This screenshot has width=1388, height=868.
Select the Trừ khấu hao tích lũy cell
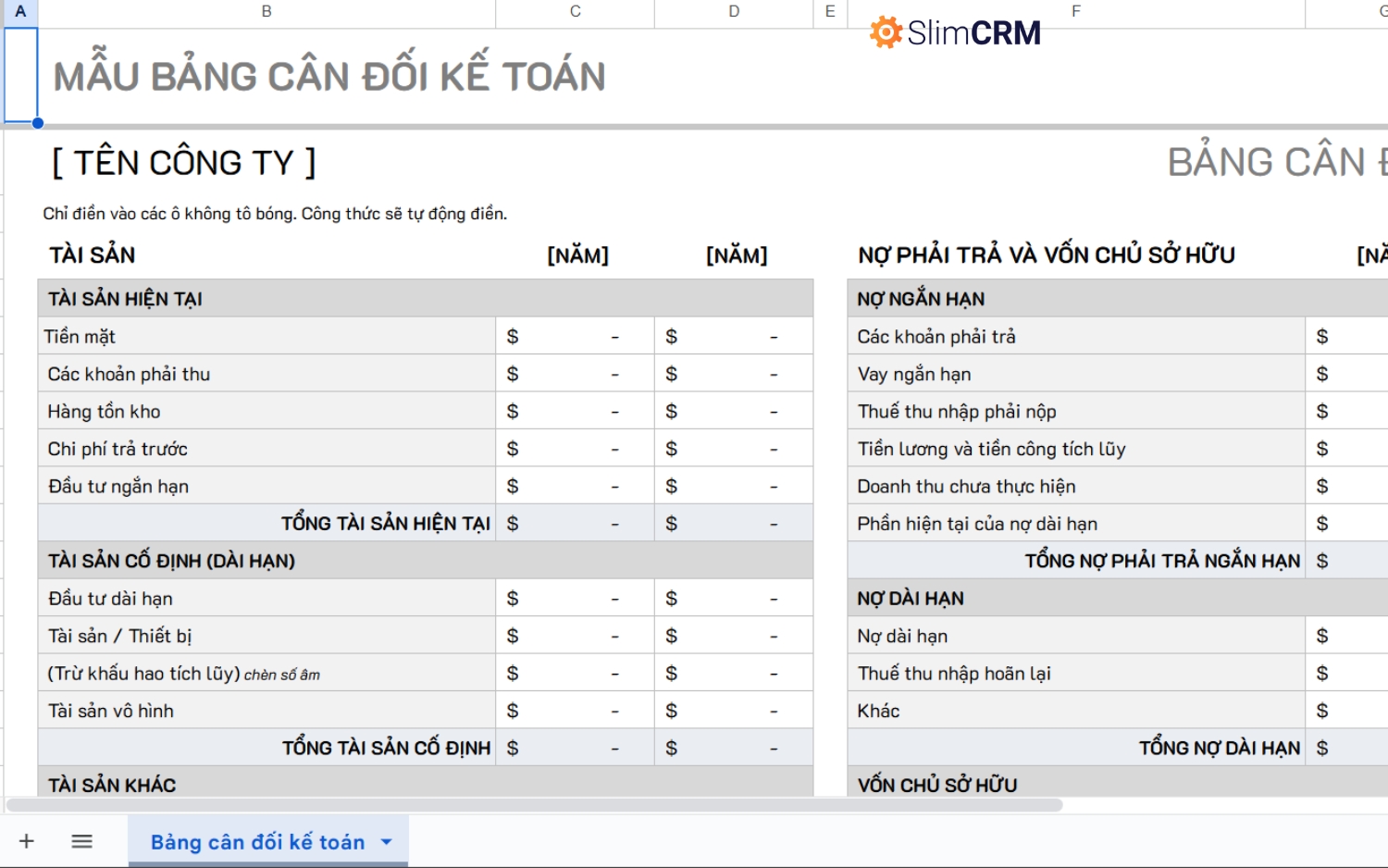pos(266,674)
